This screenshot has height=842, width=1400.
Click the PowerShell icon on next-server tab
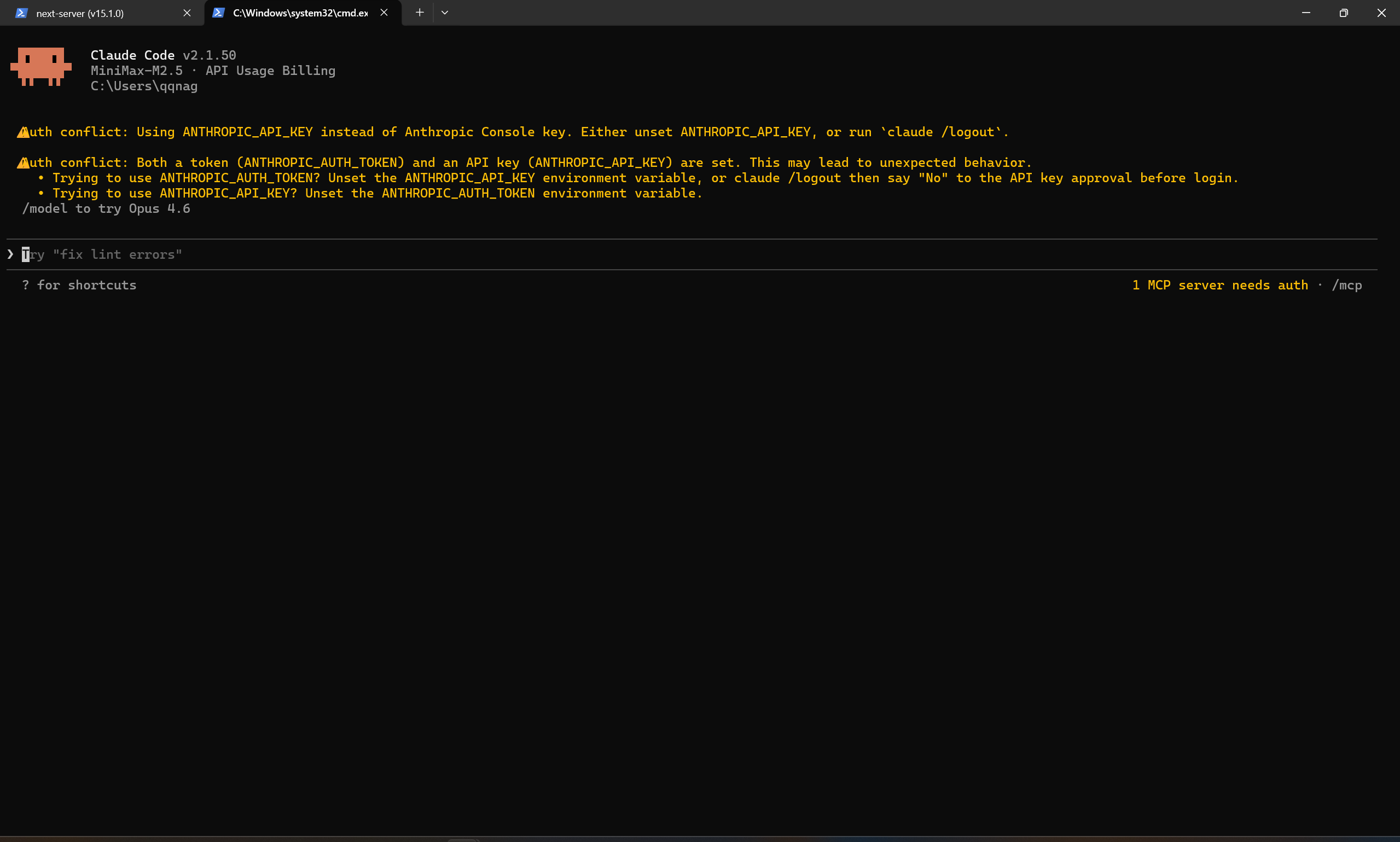tap(21, 13)
